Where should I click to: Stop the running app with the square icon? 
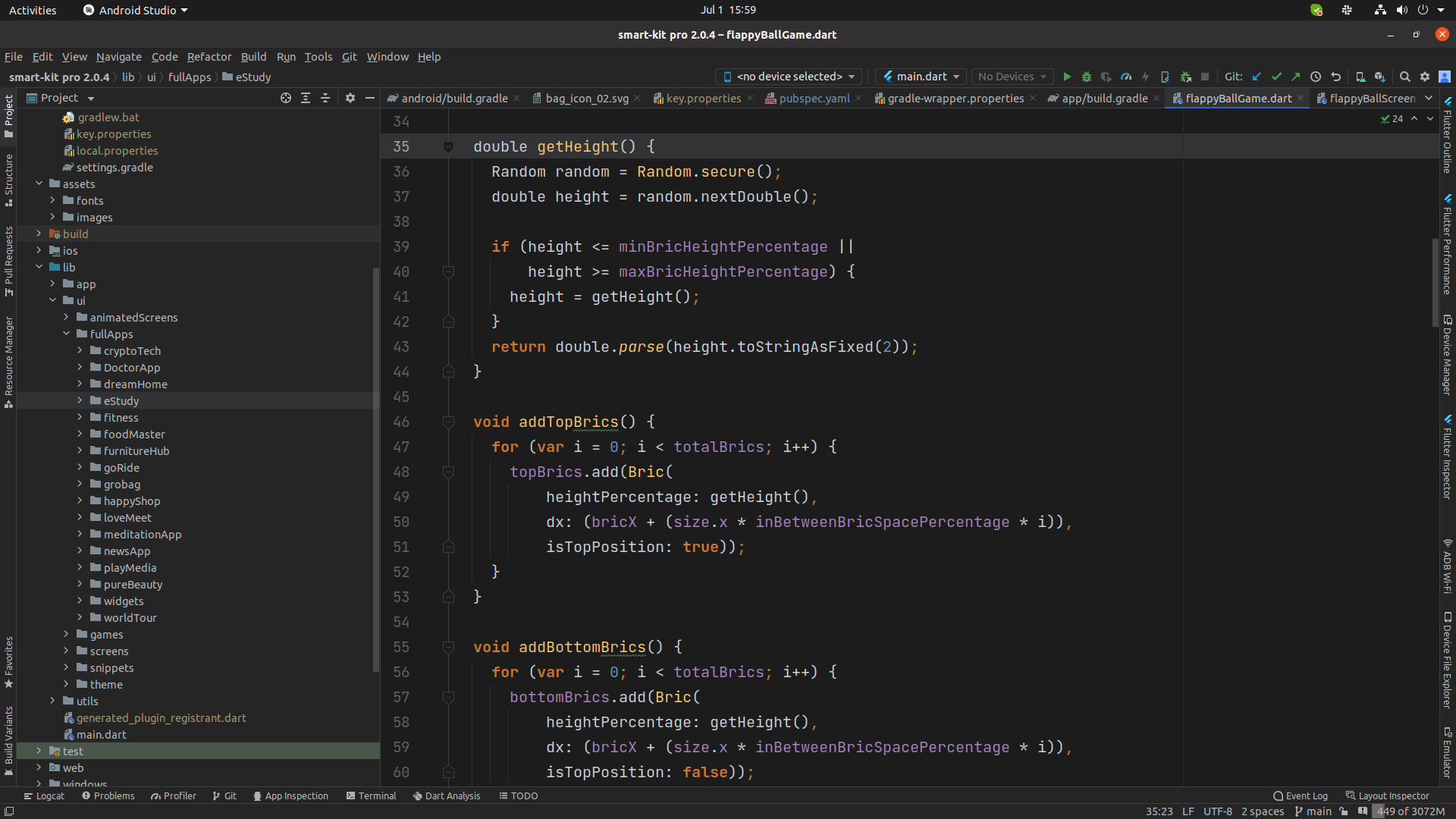coord(1205,77)
